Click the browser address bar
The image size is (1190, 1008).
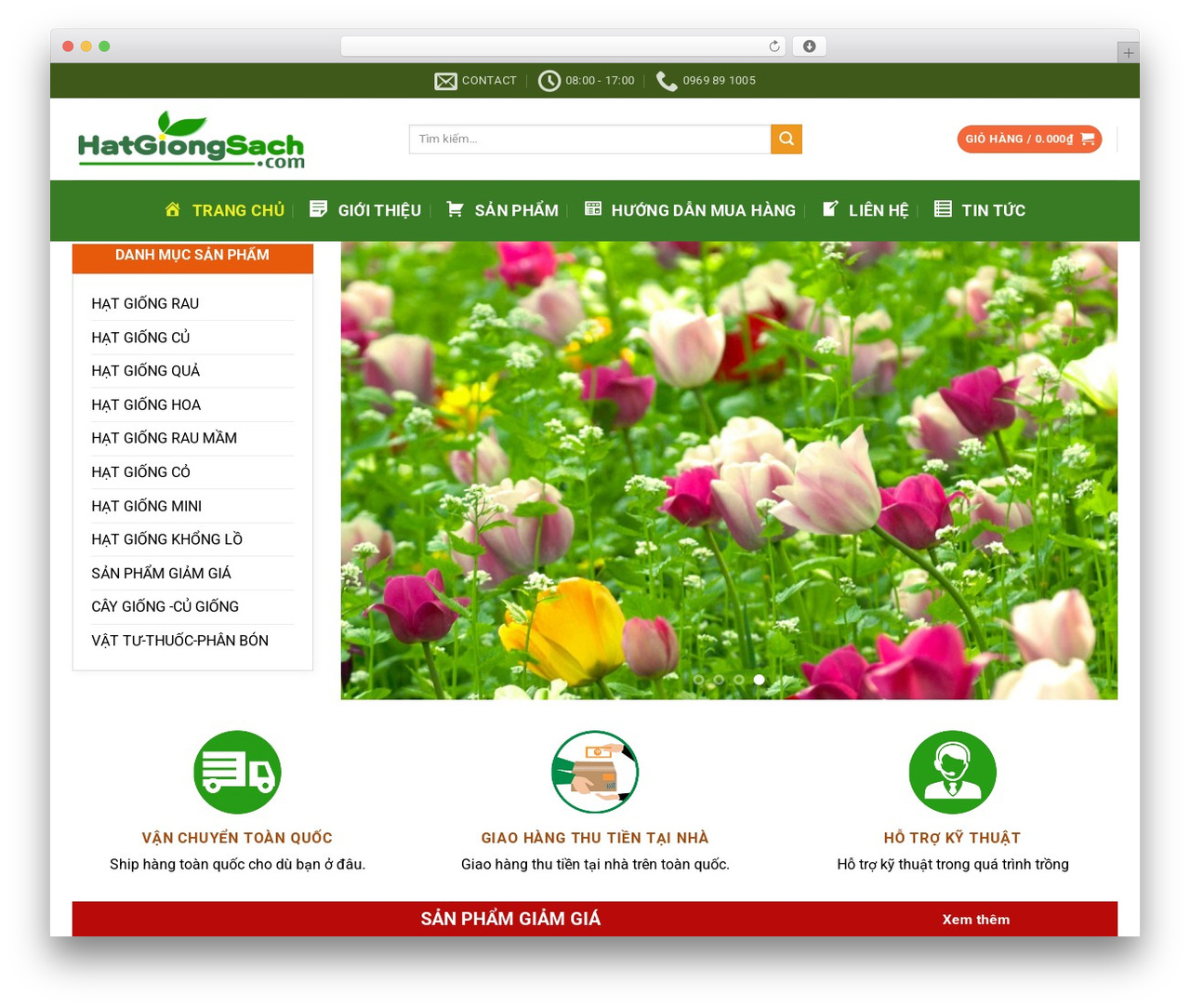(563, 46)
